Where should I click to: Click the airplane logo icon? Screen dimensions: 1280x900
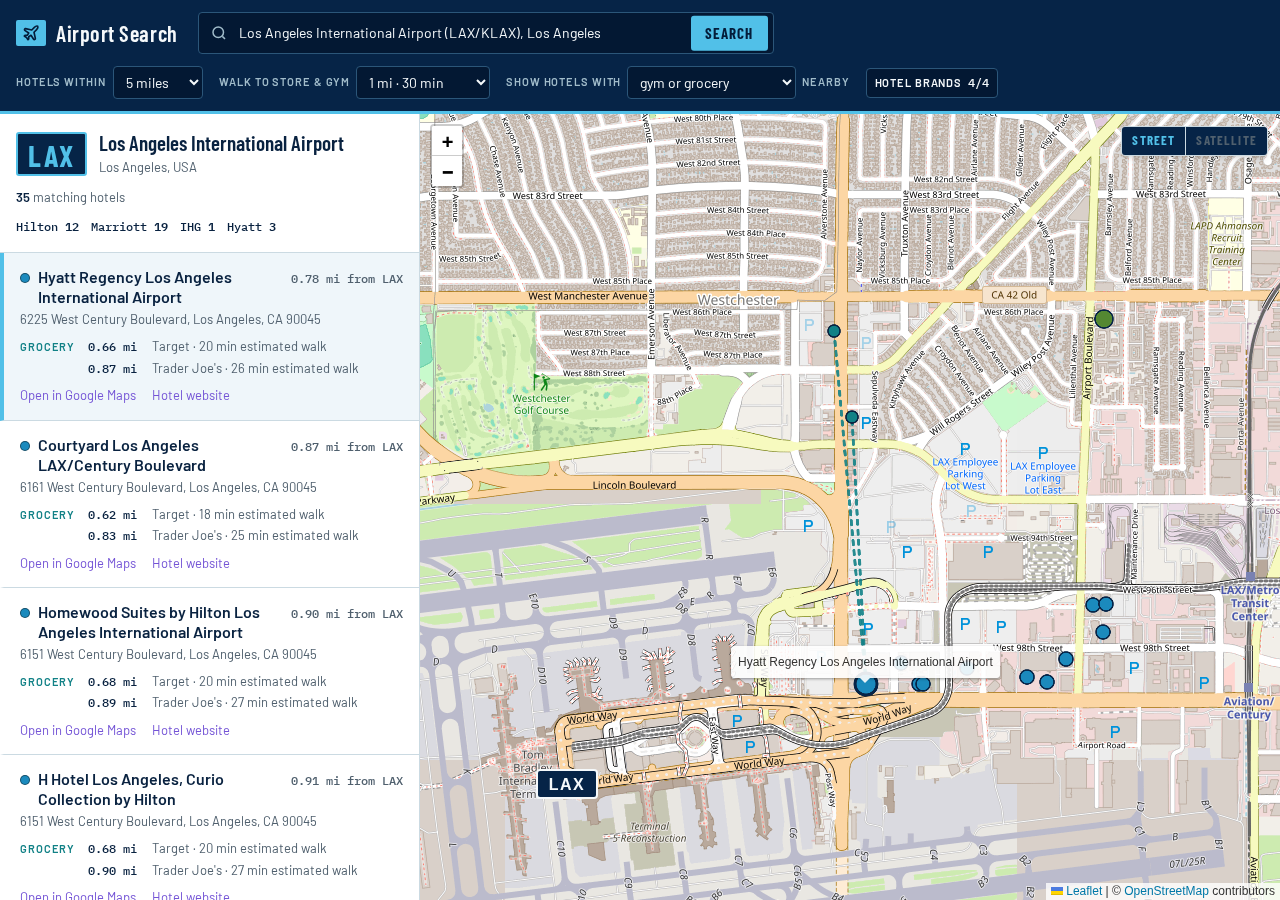(31, 33)
